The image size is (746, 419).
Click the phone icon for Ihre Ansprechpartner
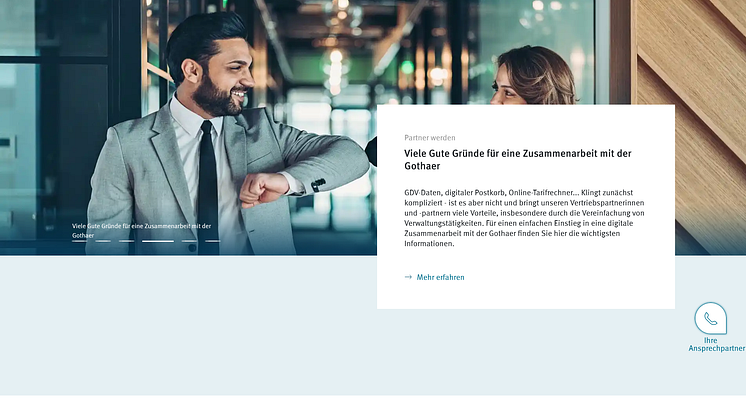(x=710, y=318)
